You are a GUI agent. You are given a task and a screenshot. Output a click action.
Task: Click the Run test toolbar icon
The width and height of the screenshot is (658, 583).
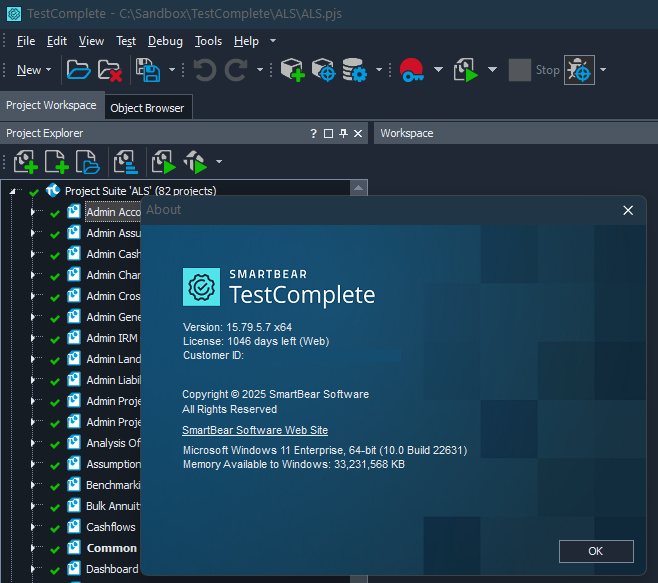[466, 70]
